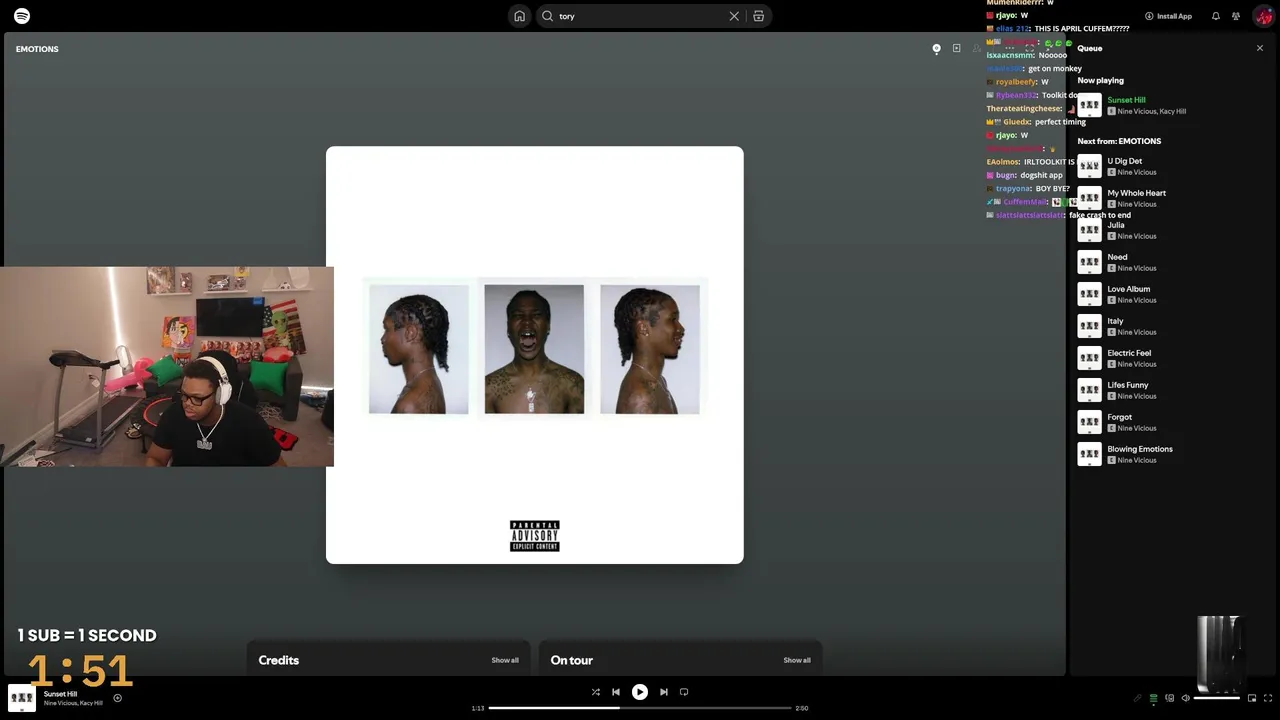Toggle shuffle playback
The width and height of the screenshot is (1280, 720).
pos(595,692)
